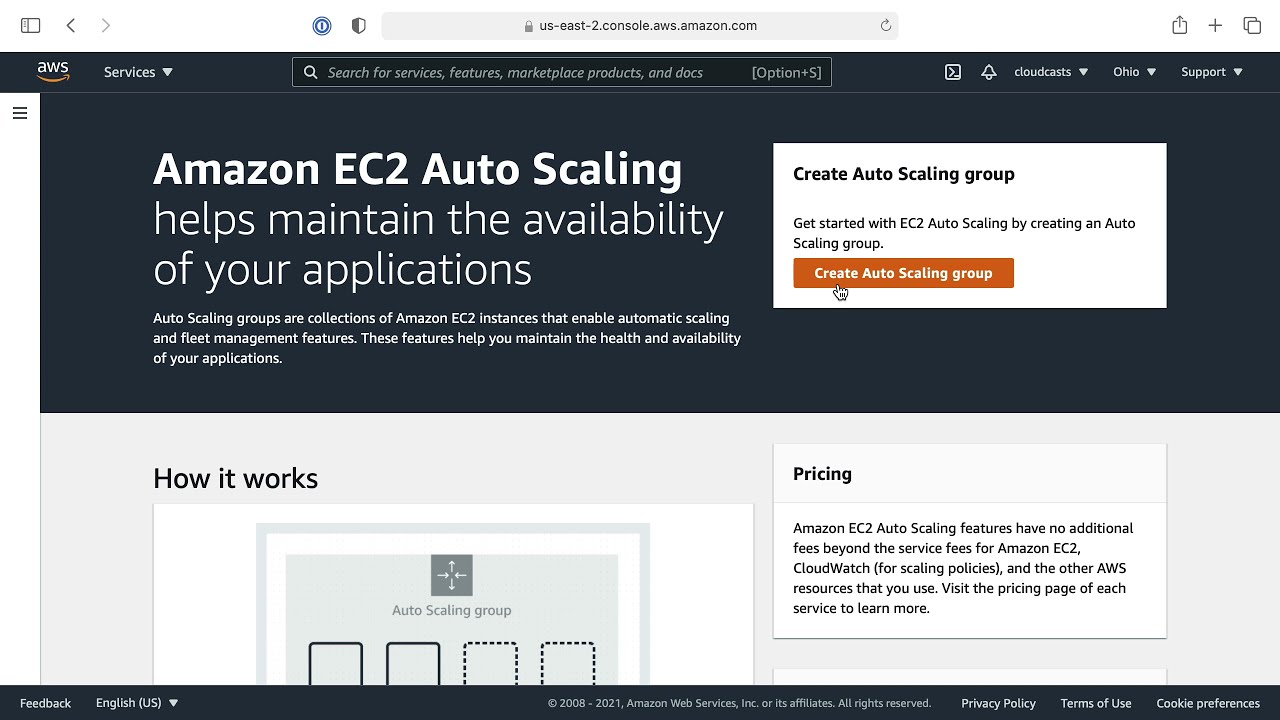This screenshot has width=1280, height=720.
Task: Click the 'Pricing' panel heading
Action: [x=822, y=474]
